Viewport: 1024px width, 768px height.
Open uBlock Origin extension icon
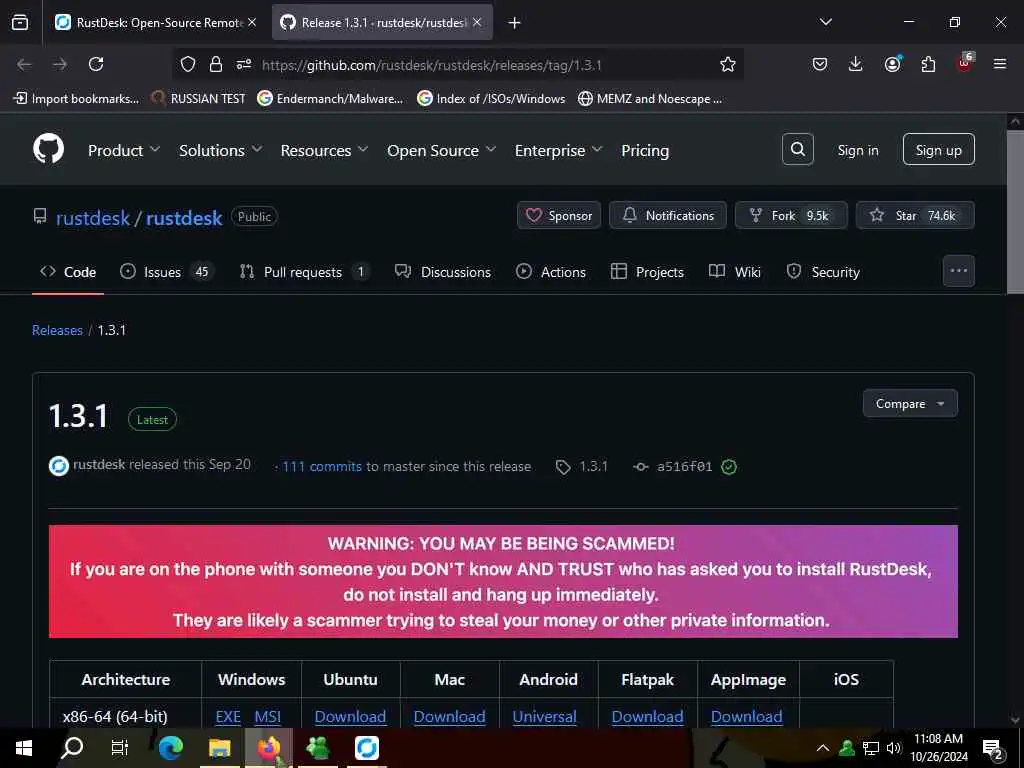click(x=964, y=63)
